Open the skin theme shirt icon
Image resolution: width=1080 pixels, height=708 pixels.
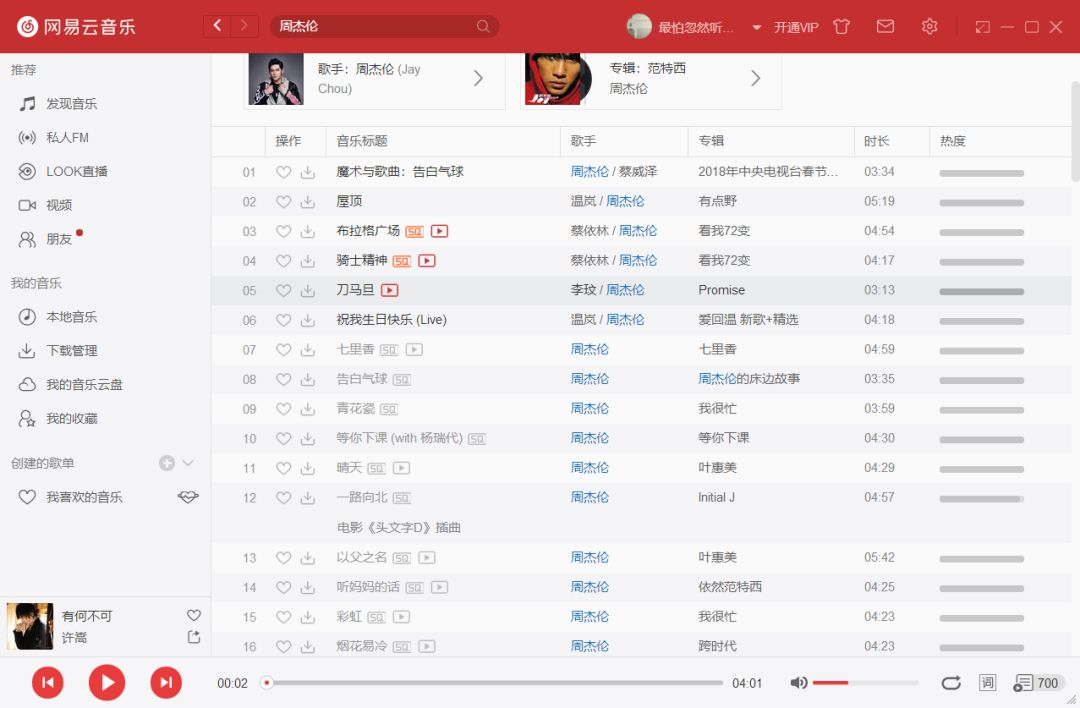point(841,26)
